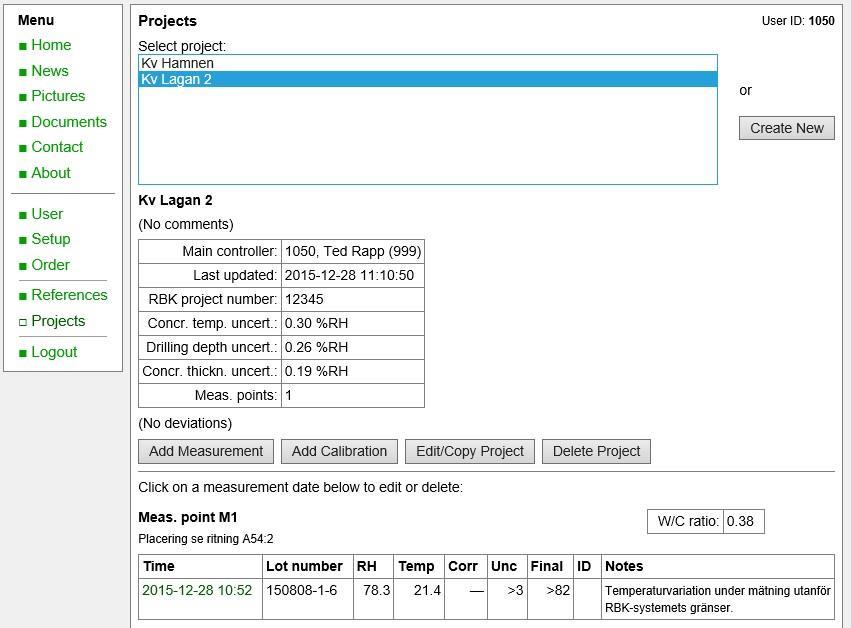
Task: Open the Order menu item
Action: coord(50,265)
